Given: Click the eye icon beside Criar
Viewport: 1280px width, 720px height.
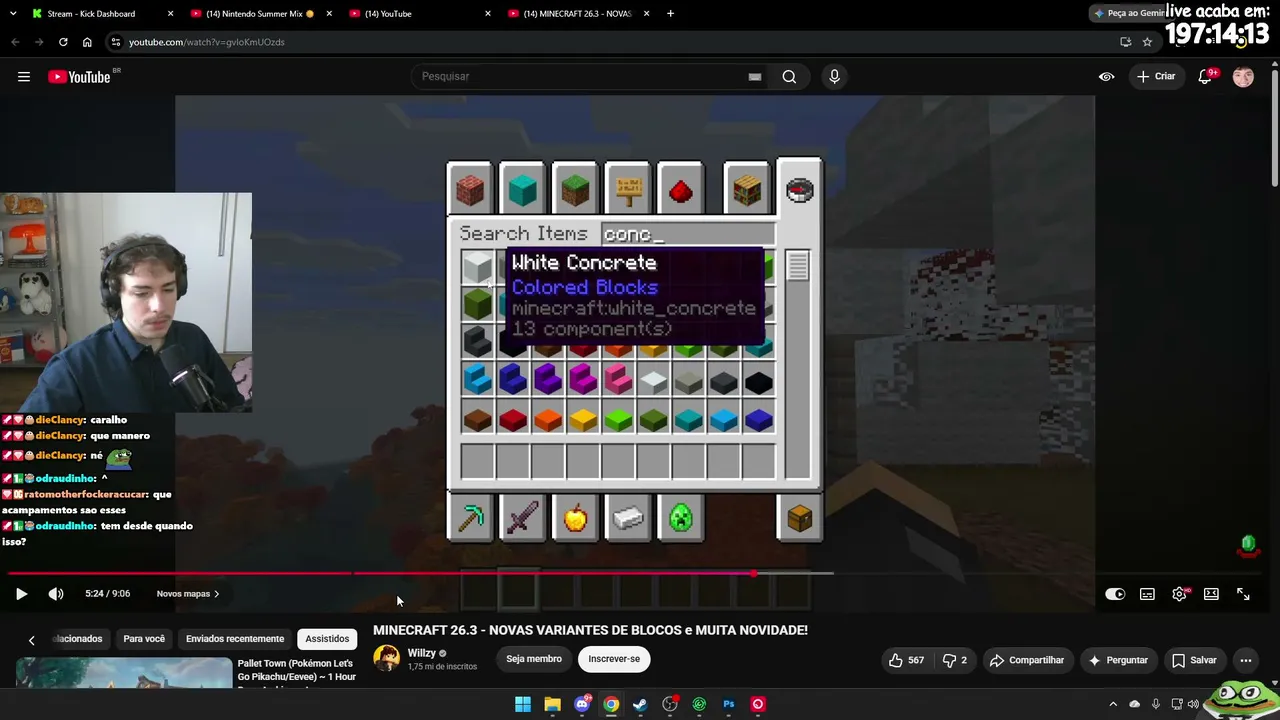Looking at the screenshot, I should (1106, 77).
